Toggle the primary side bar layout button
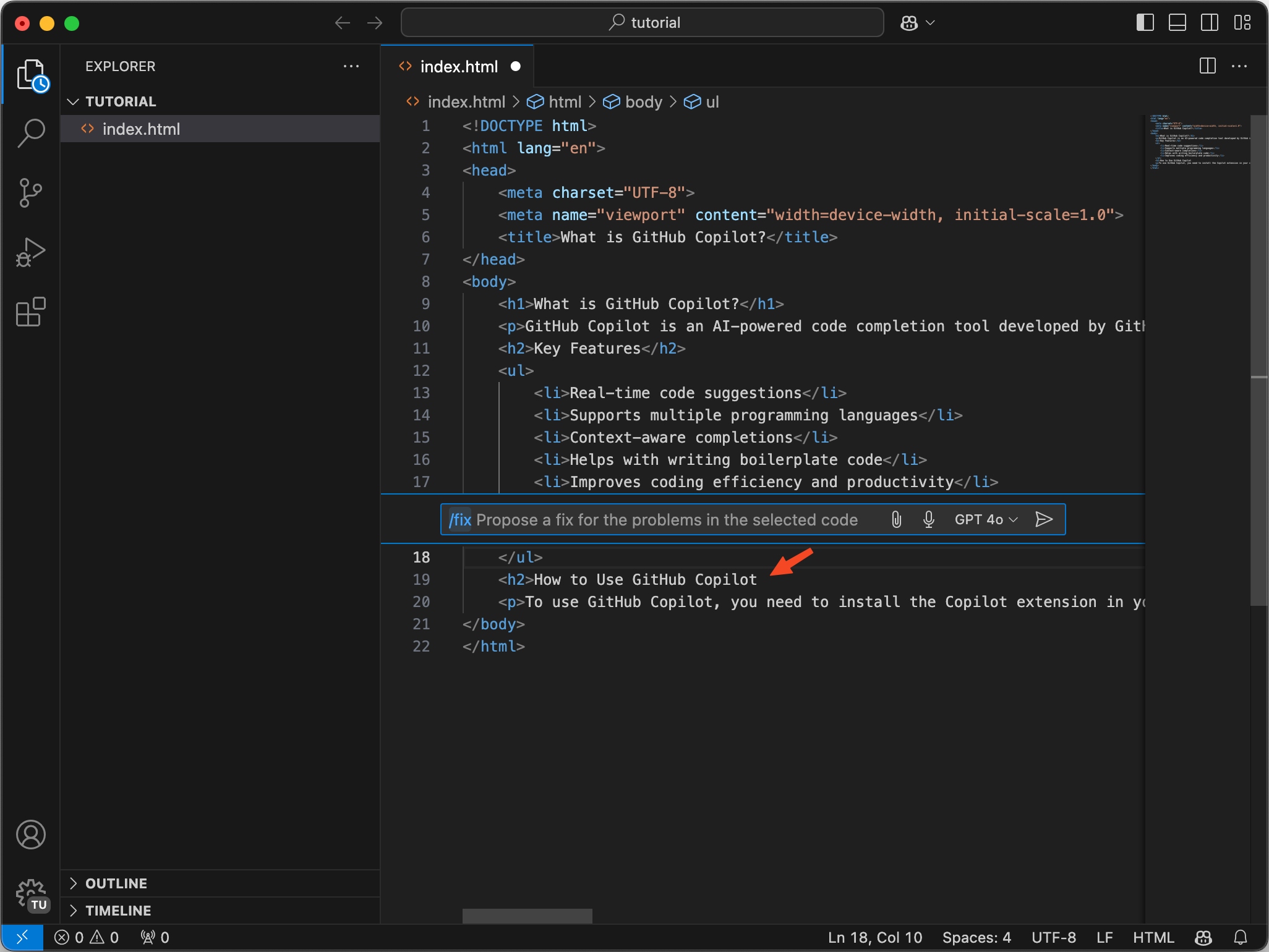This screenshot has height=952, width=1269. (x=1145, y=23)
